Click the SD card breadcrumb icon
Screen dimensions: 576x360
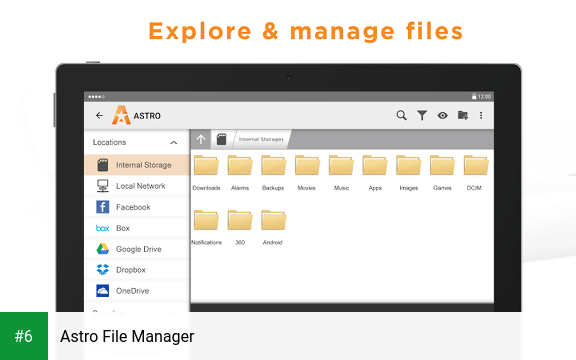tap(222, 140)
